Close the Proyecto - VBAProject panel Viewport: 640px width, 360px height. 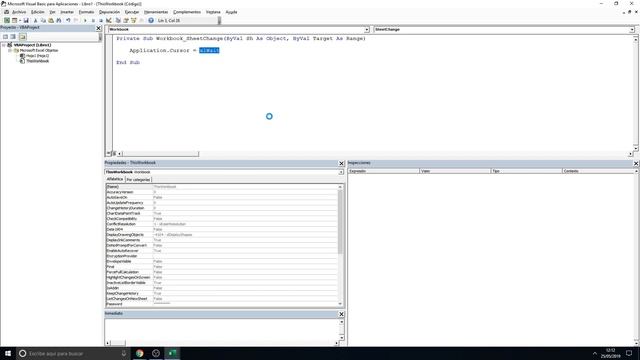pyautogui.click(x=98, y=28)
